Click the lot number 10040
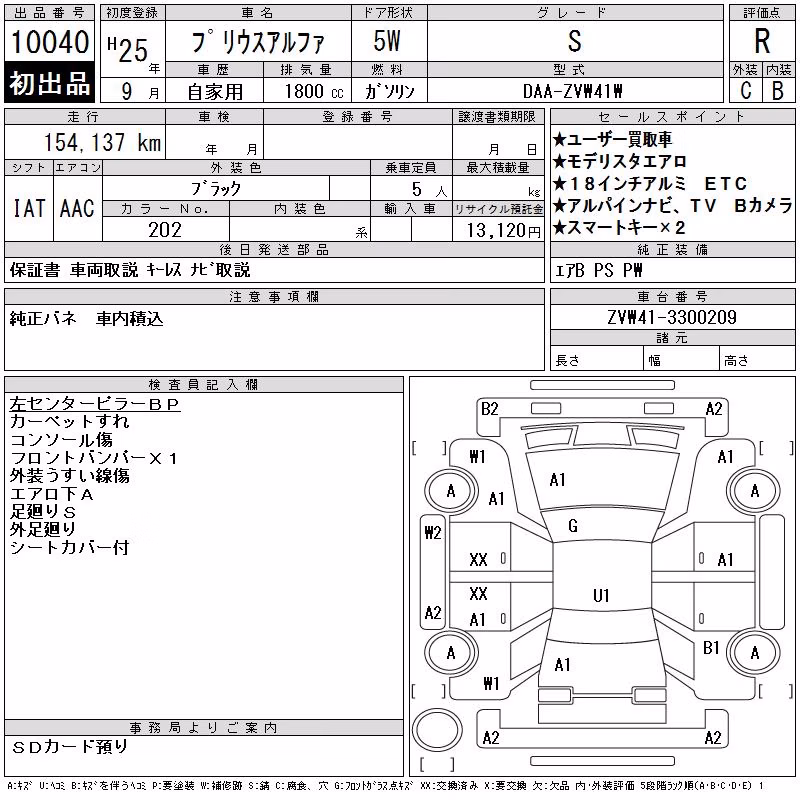 (x=50, y=42)
